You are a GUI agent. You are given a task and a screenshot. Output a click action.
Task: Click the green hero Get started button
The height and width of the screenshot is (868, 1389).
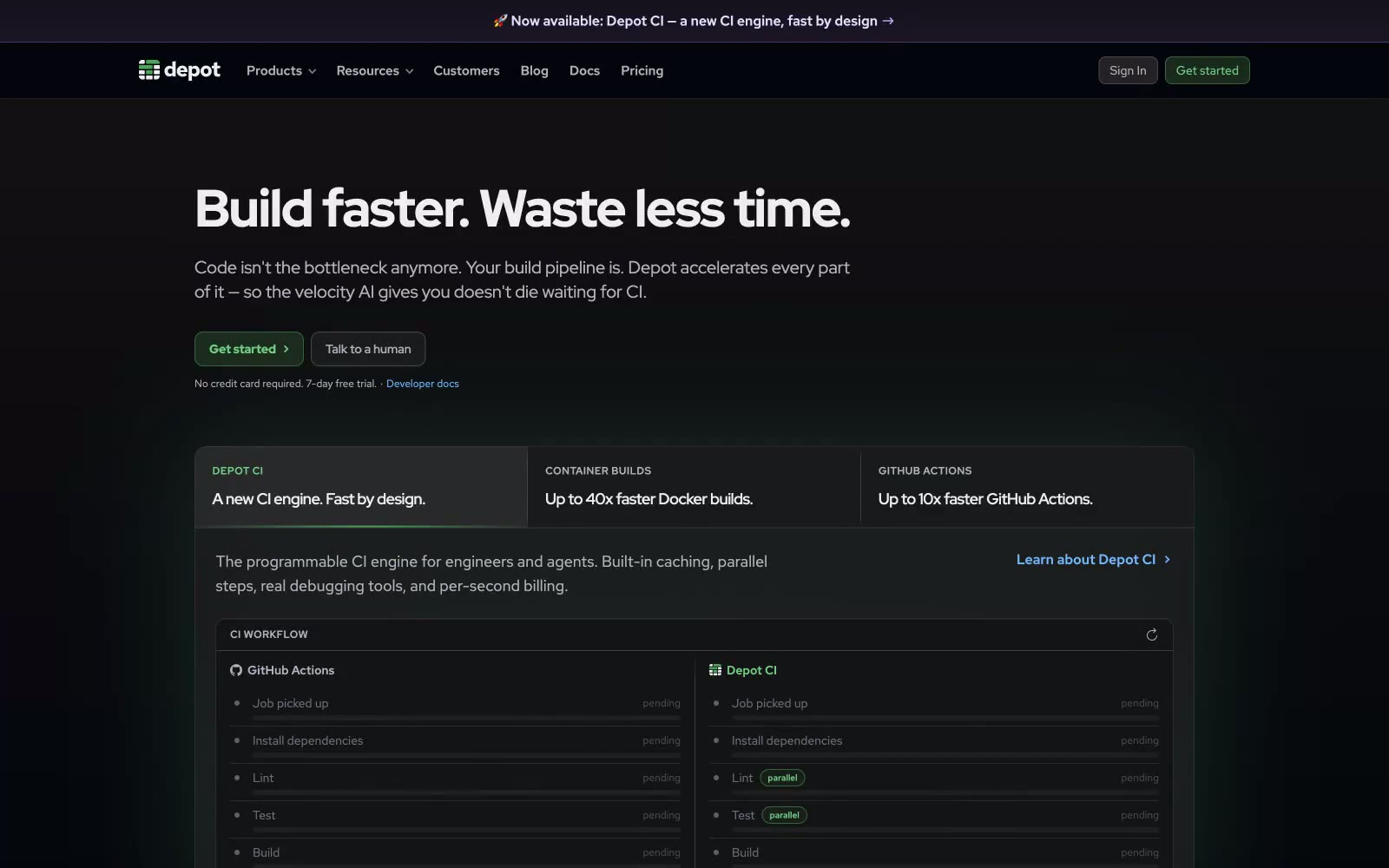[x=249, y=349]
